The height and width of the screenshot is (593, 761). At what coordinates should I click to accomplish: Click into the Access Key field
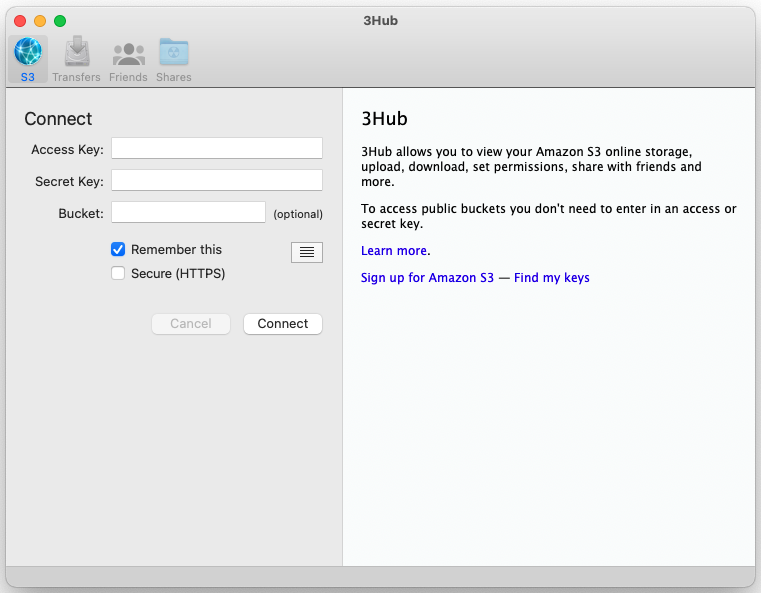click(217, 149)
